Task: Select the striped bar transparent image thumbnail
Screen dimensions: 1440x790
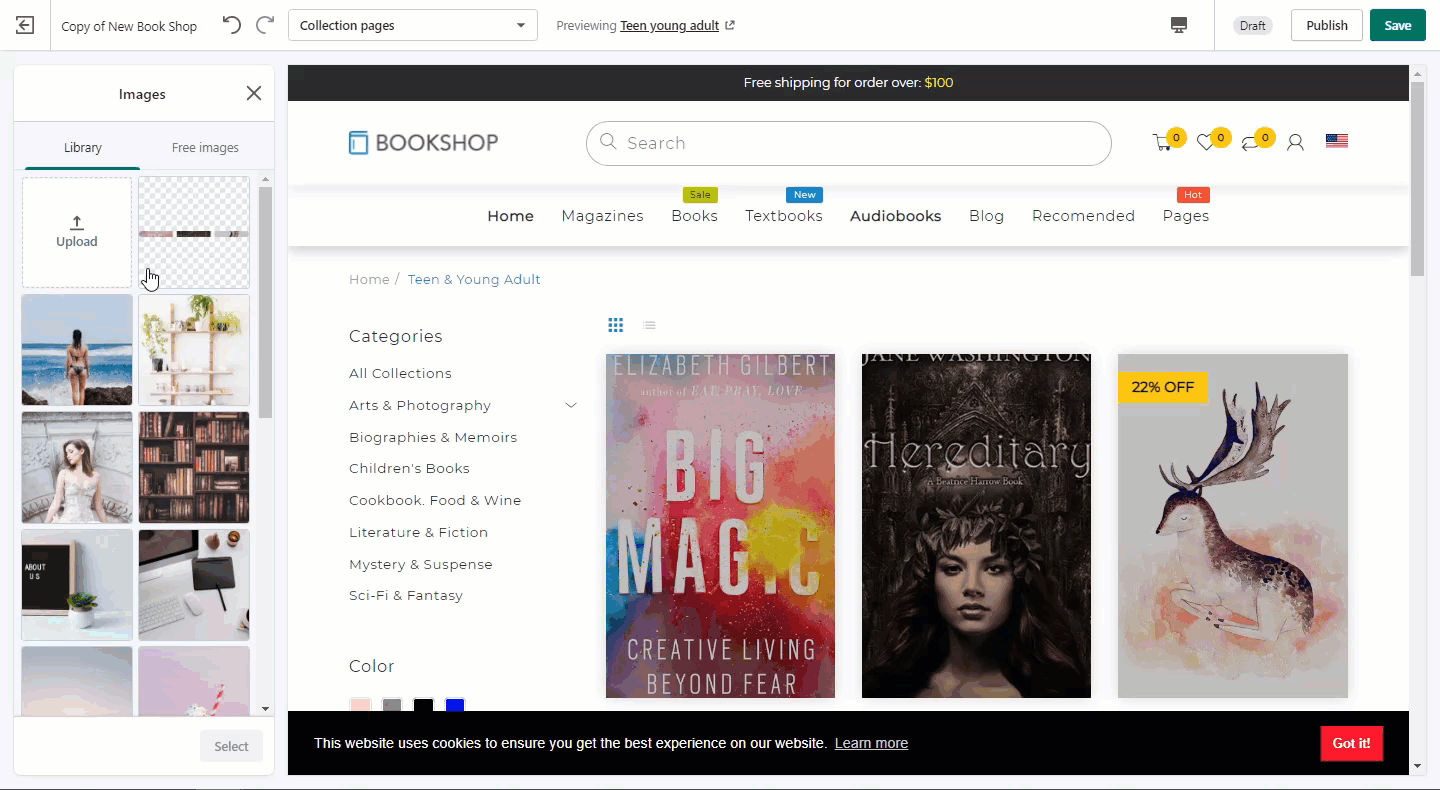Action: (194, 232)
